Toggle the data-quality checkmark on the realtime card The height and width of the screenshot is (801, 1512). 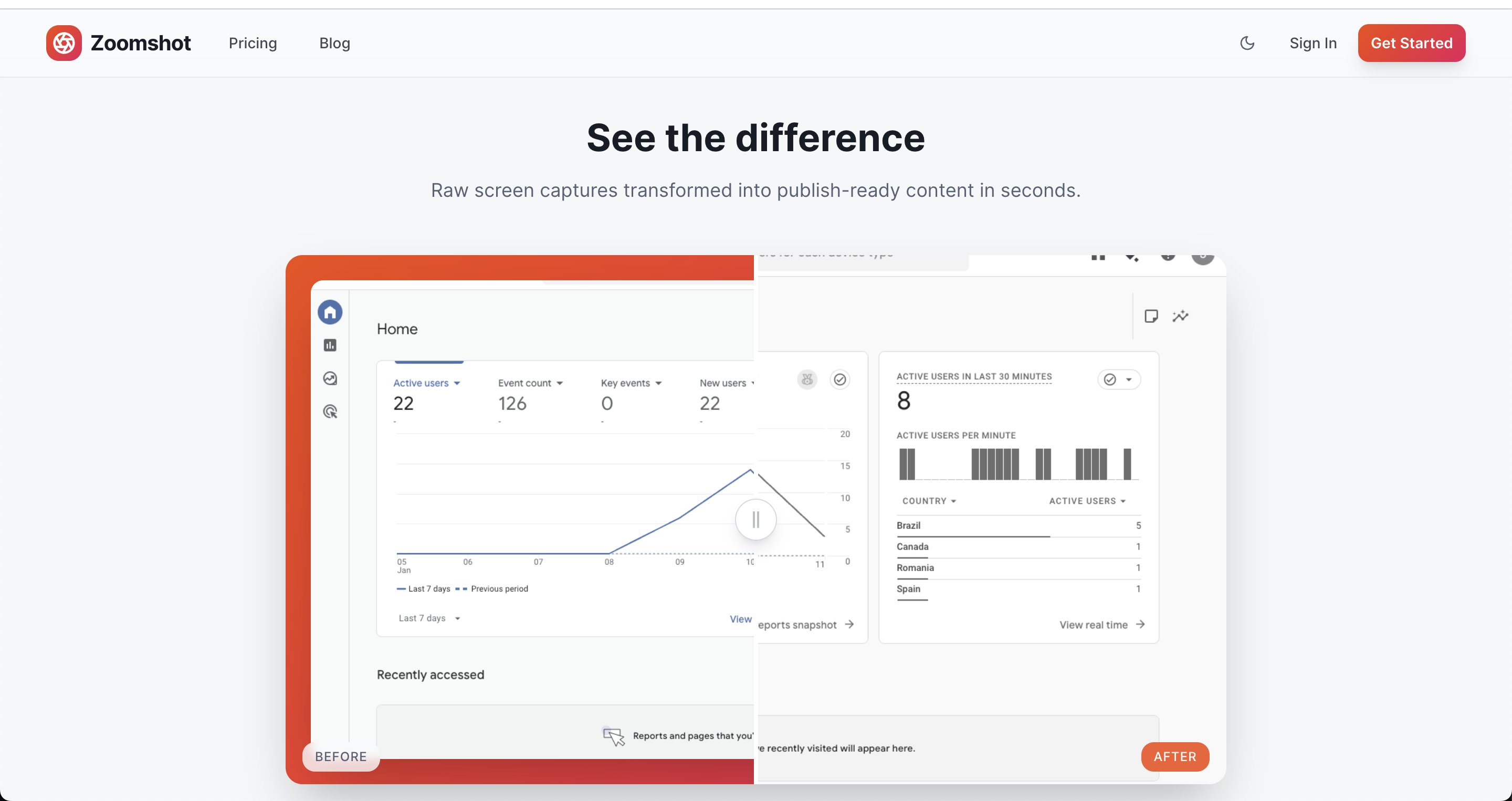tap(1111, 379)
